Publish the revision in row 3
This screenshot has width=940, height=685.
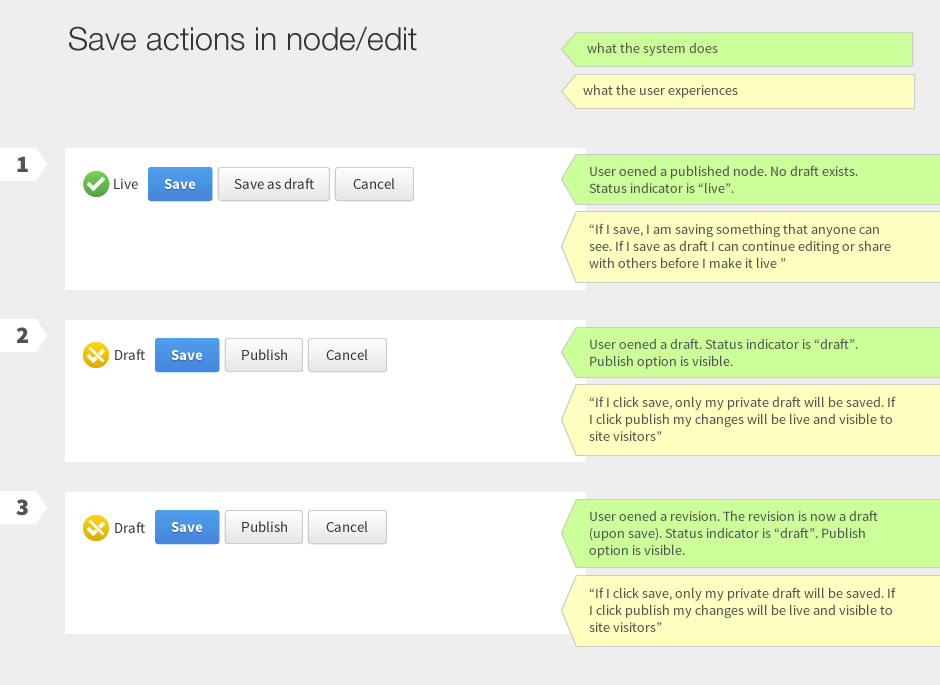pos(263,527)
